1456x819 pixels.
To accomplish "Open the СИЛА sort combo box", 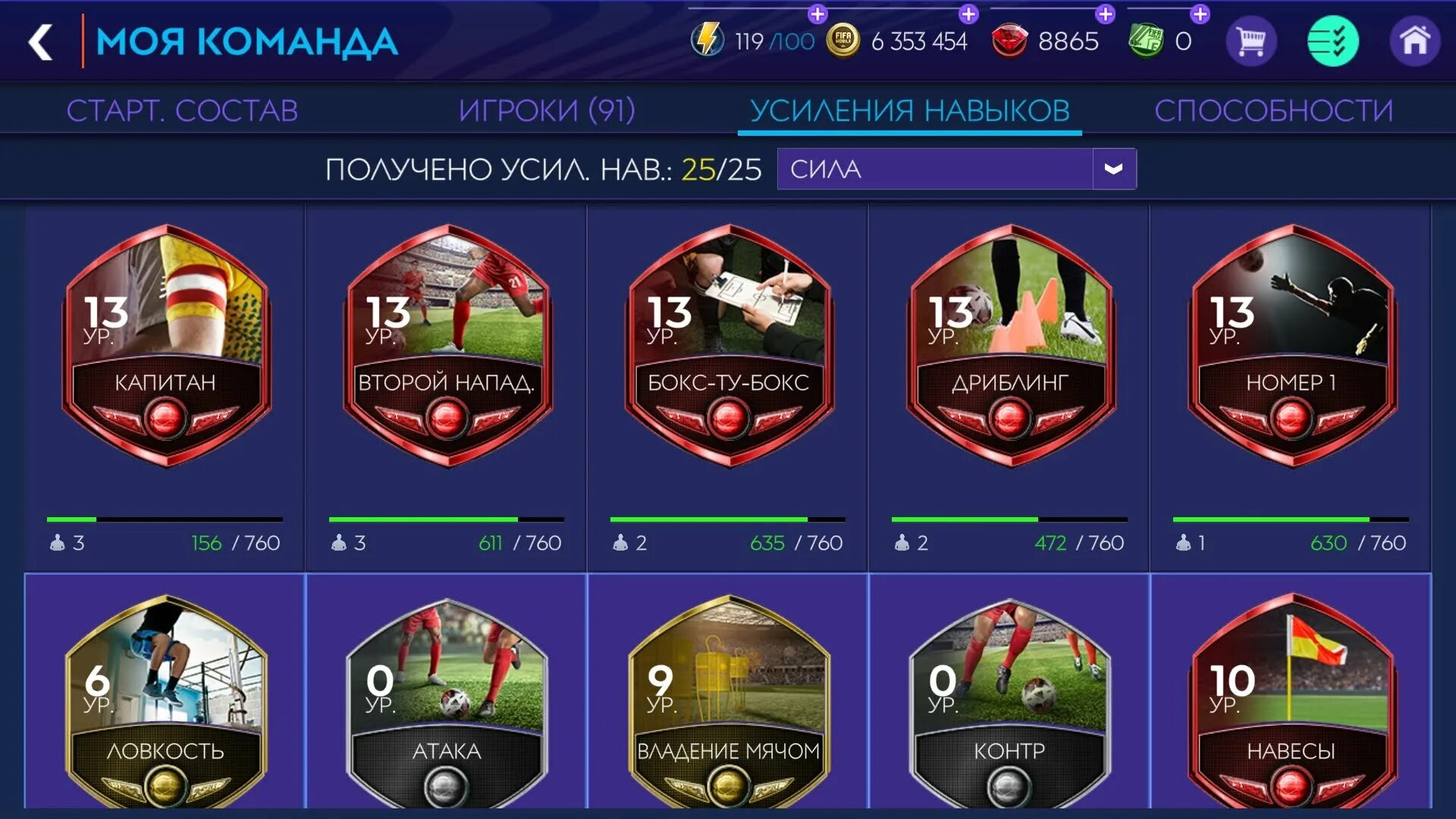I will tap(956, 168).
